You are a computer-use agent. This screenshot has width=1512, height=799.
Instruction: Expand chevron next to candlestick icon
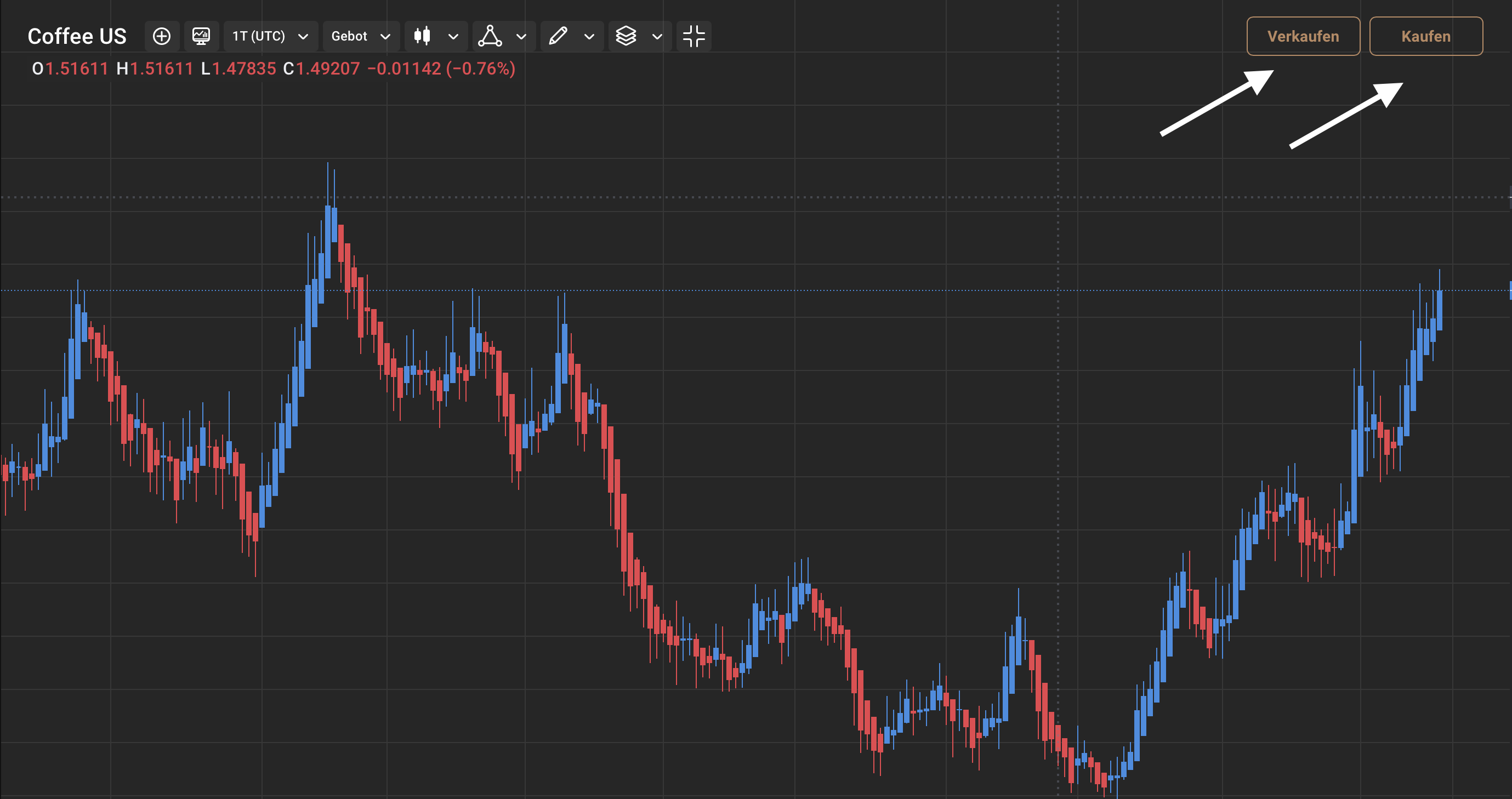tap(453, 36)
